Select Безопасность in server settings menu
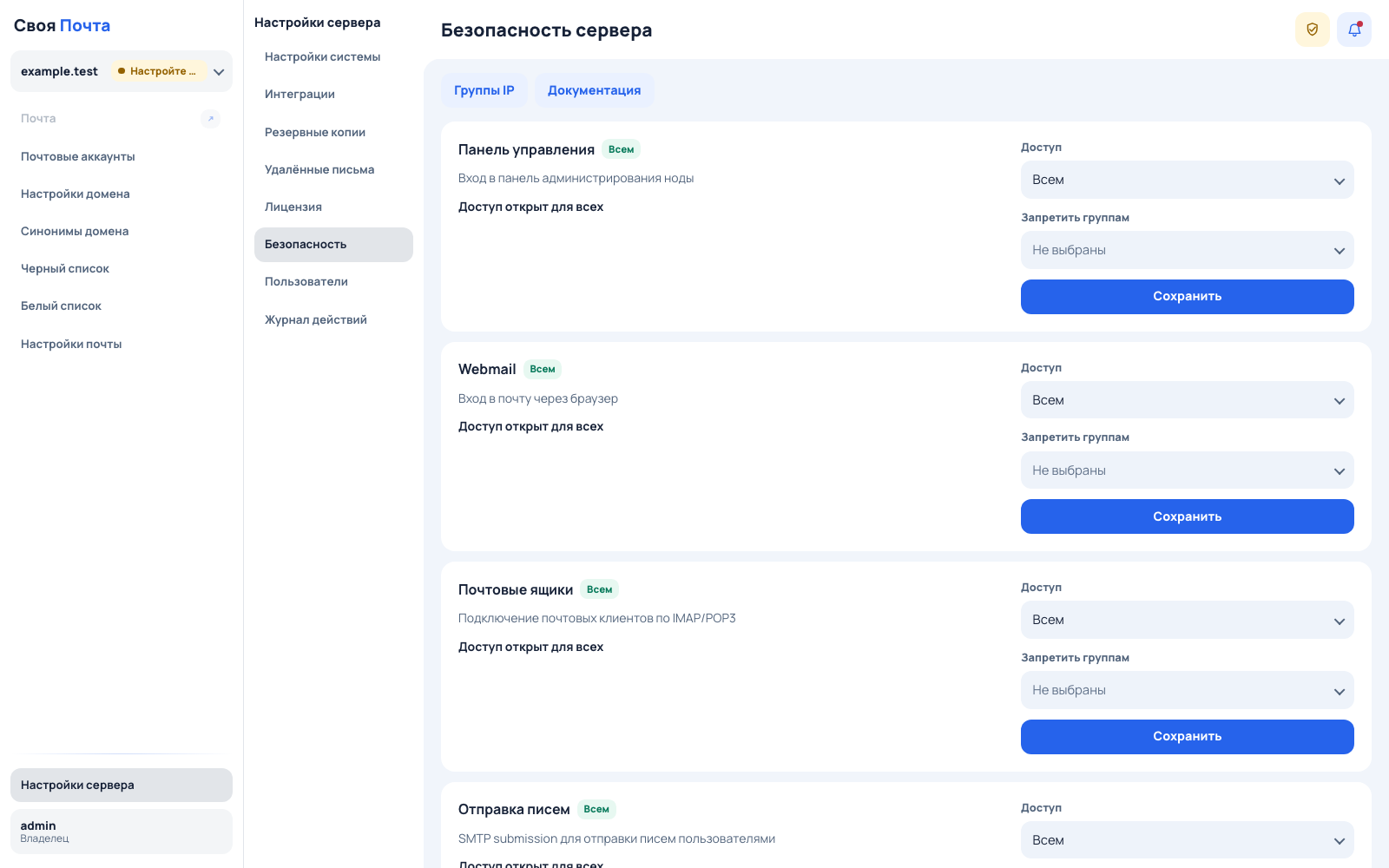This screenshot has width=1389, height=868. coord(333,245)
